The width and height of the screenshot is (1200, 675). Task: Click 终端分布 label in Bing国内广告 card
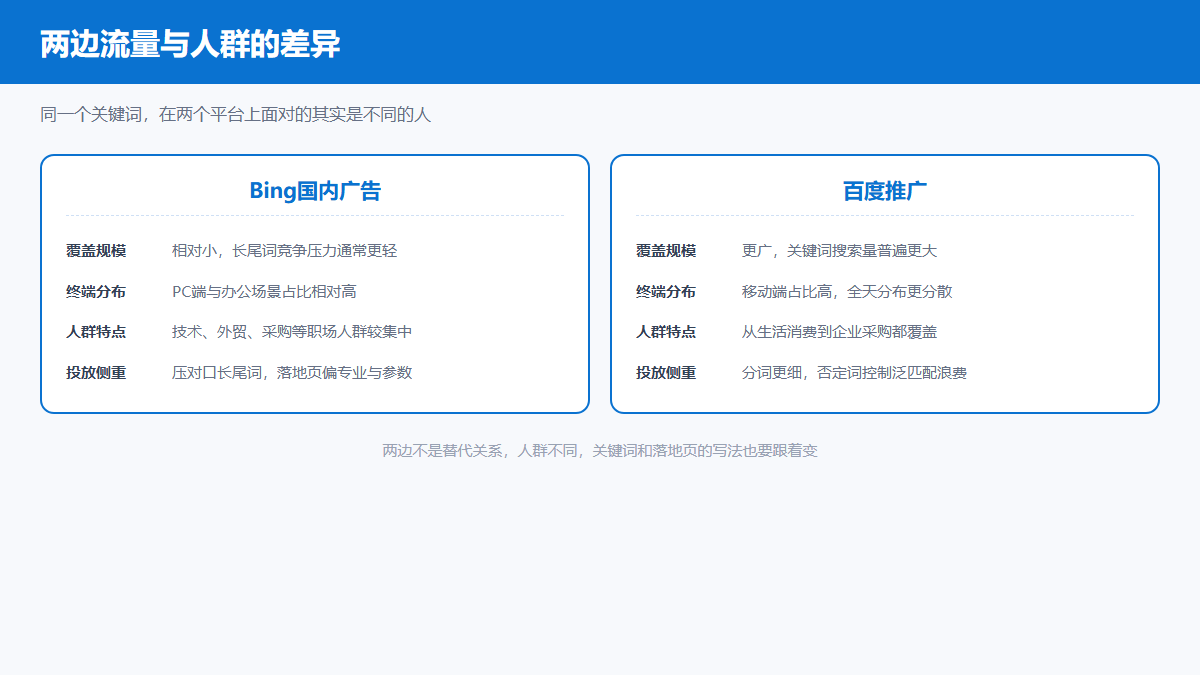[96, 292]
